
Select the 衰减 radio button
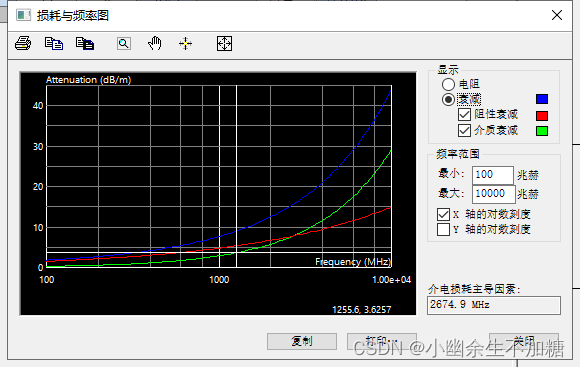pos(448,100)
